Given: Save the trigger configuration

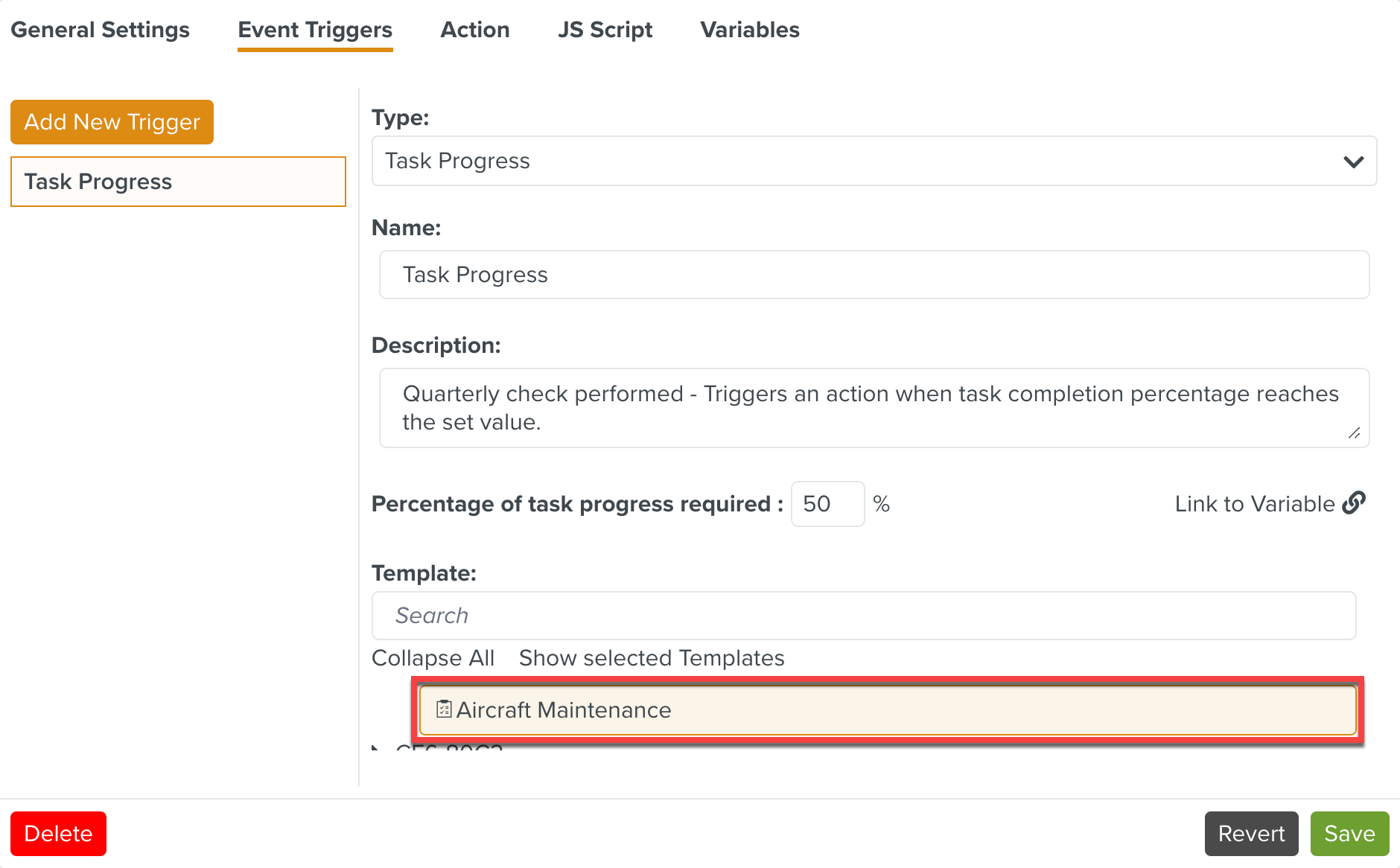Looking at the screenshot, I should pos(1349,833).
